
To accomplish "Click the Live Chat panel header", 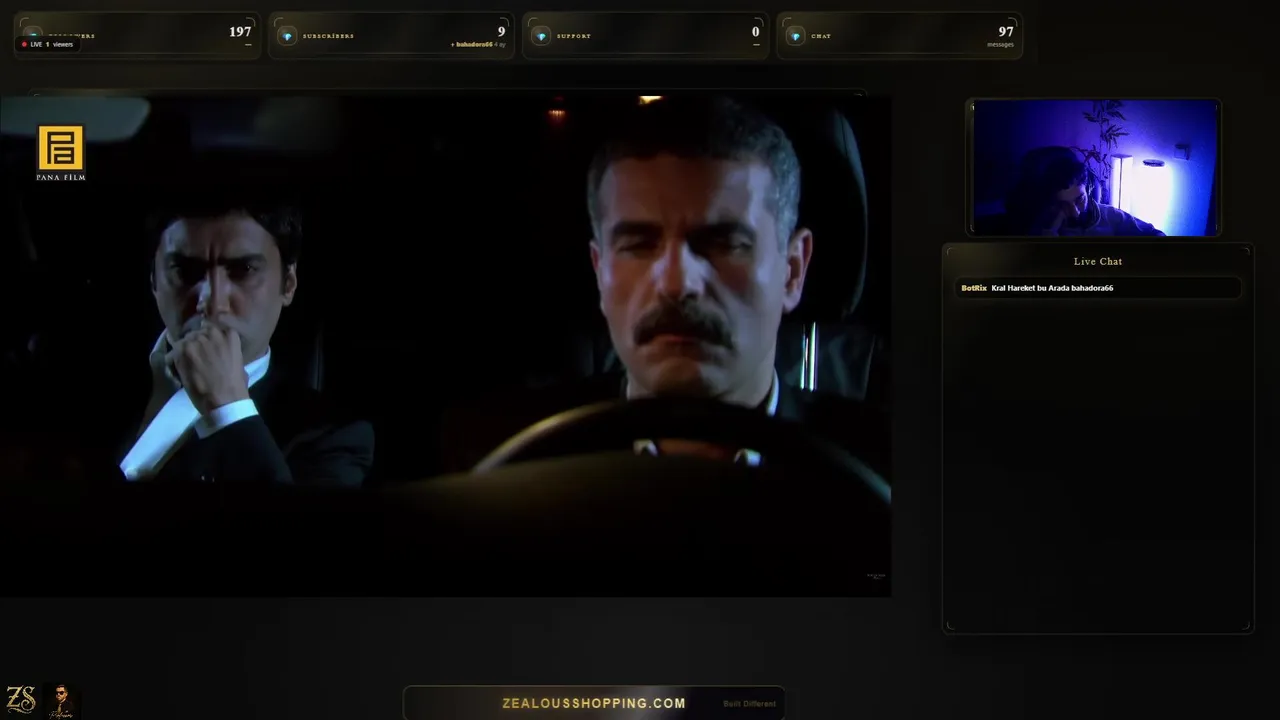I will pos(1098,261).
